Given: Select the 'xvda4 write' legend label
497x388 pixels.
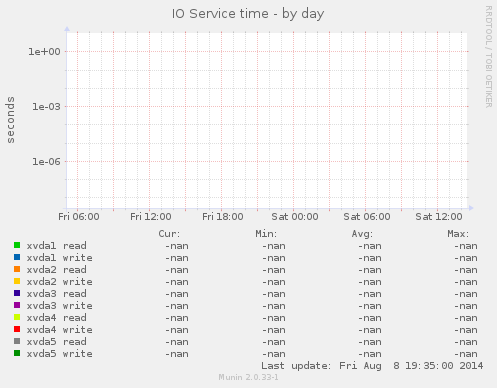Looking at the screenshot, I should coord(60,330).
